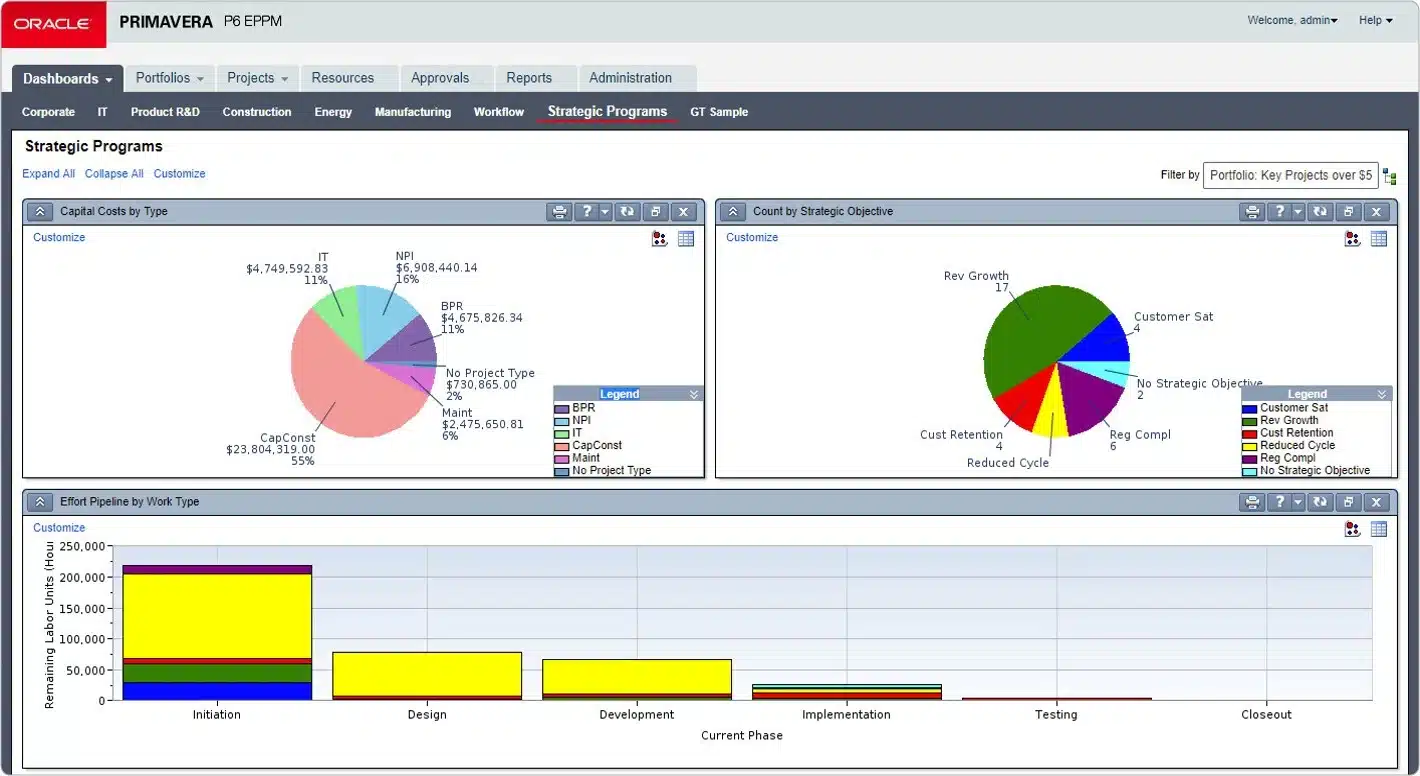Maximize the Count by Strategic Objective portlet
The image size is (1420, 776).
tap(1348, 212)
